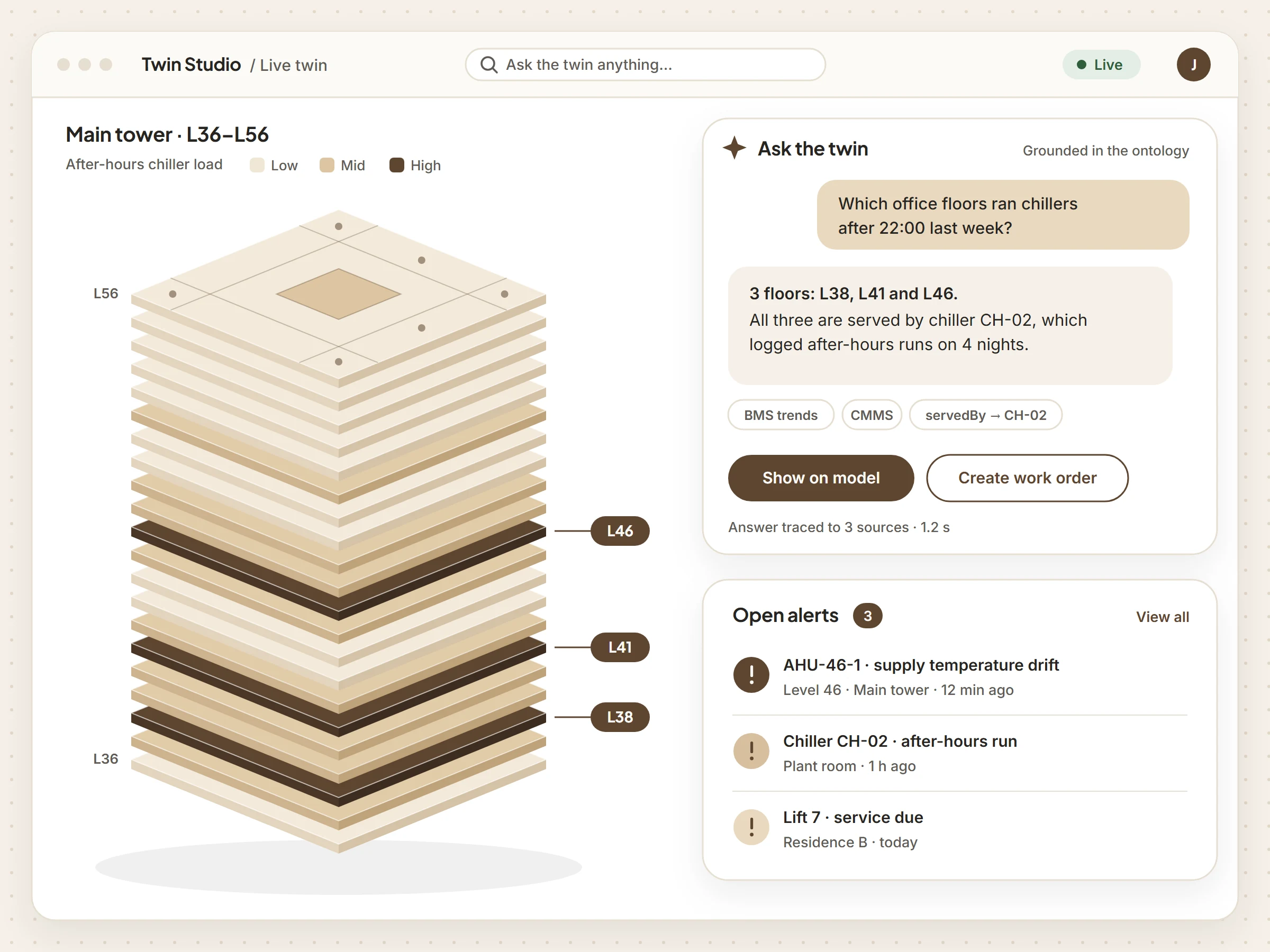1270x952 pixels.
Task: Select the L38 floor marker
Action: tap(620, 717)
